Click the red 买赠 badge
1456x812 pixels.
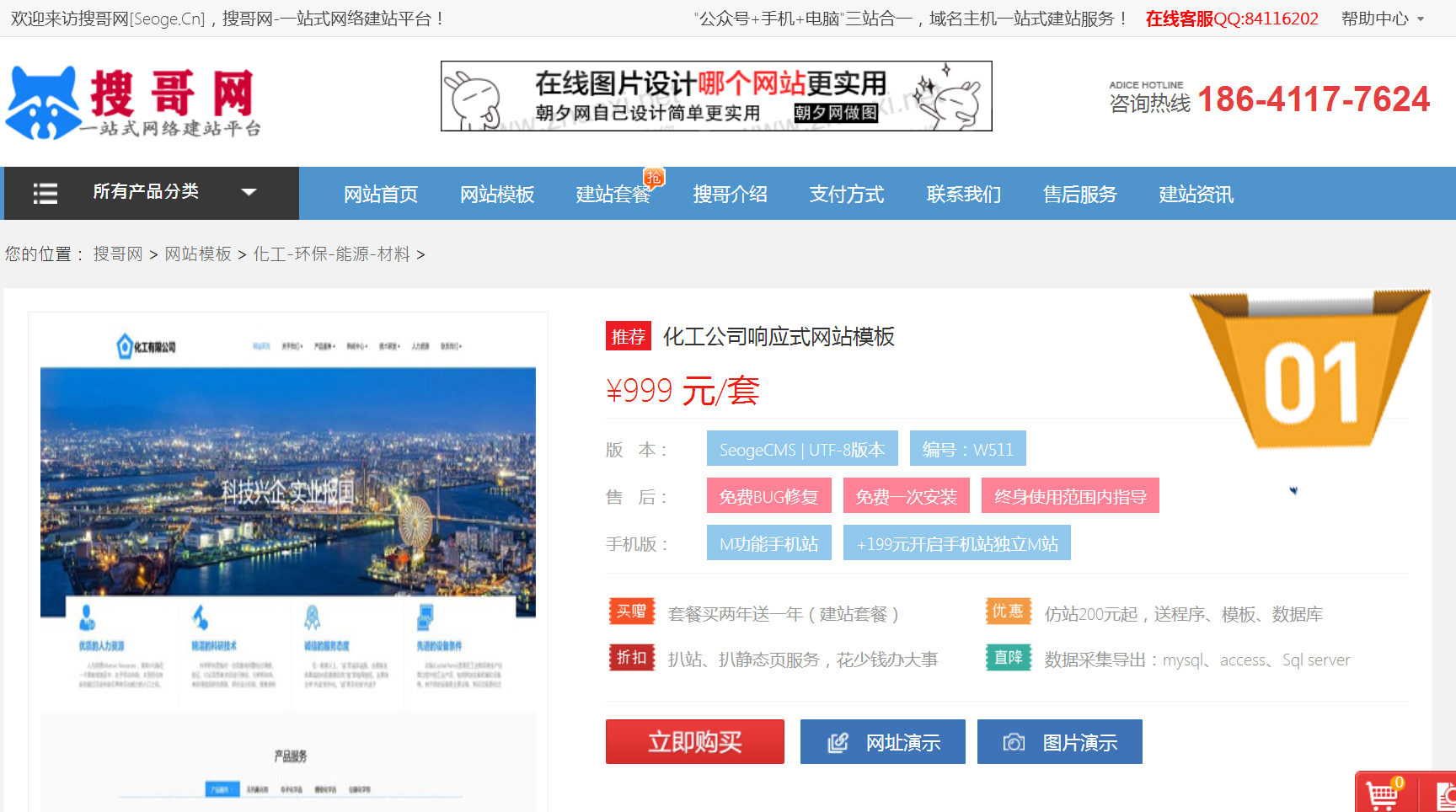coord(631,612)
